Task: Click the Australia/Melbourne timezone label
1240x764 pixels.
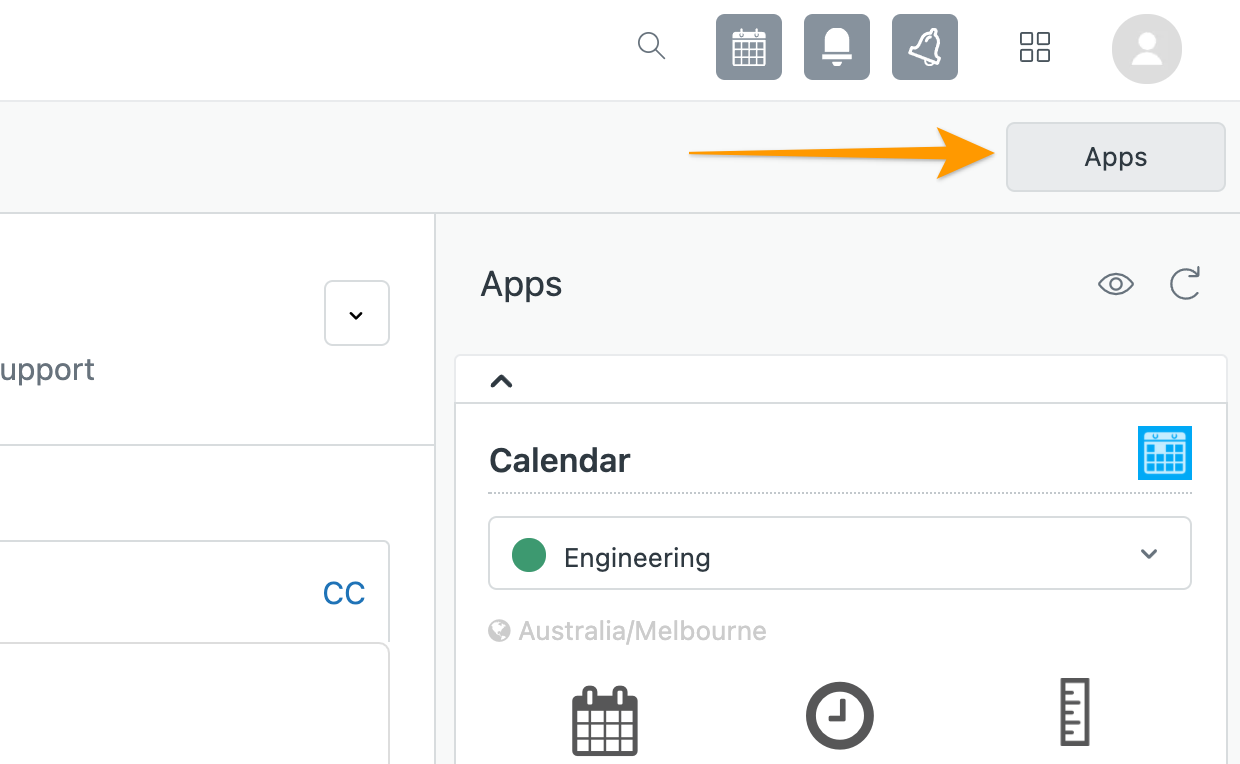Action: click(x=642, y=631)
